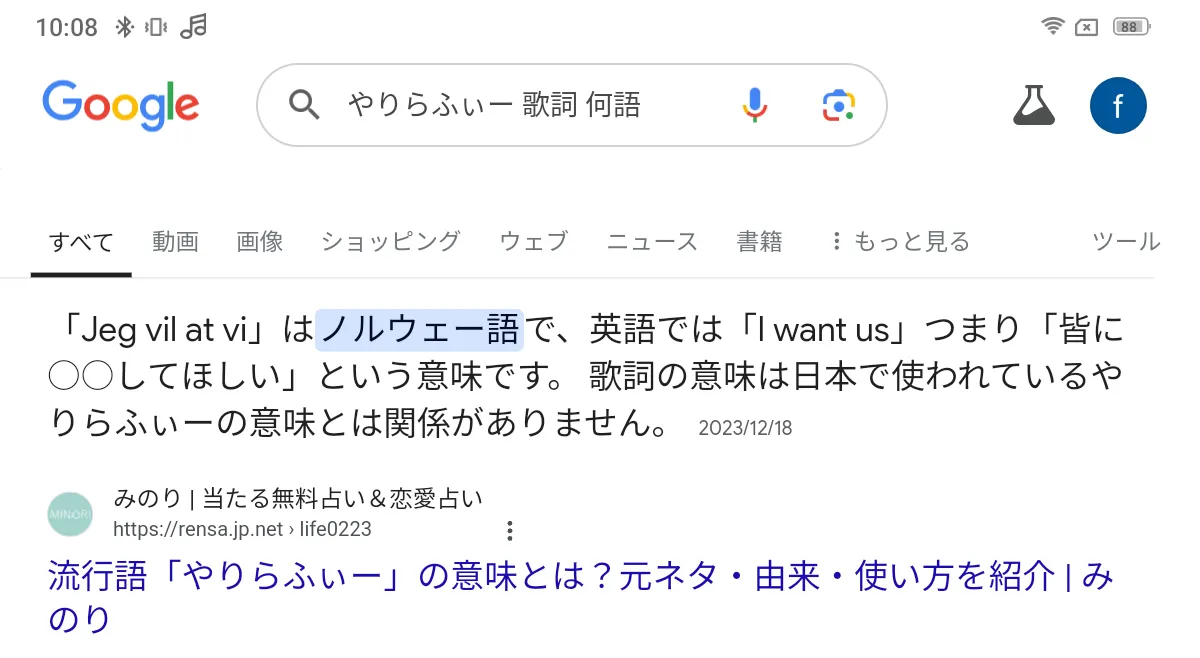Viewport: 1200px width, 658px height.
Task: Open the ニュース tab
Action: [x=652, y=241]
